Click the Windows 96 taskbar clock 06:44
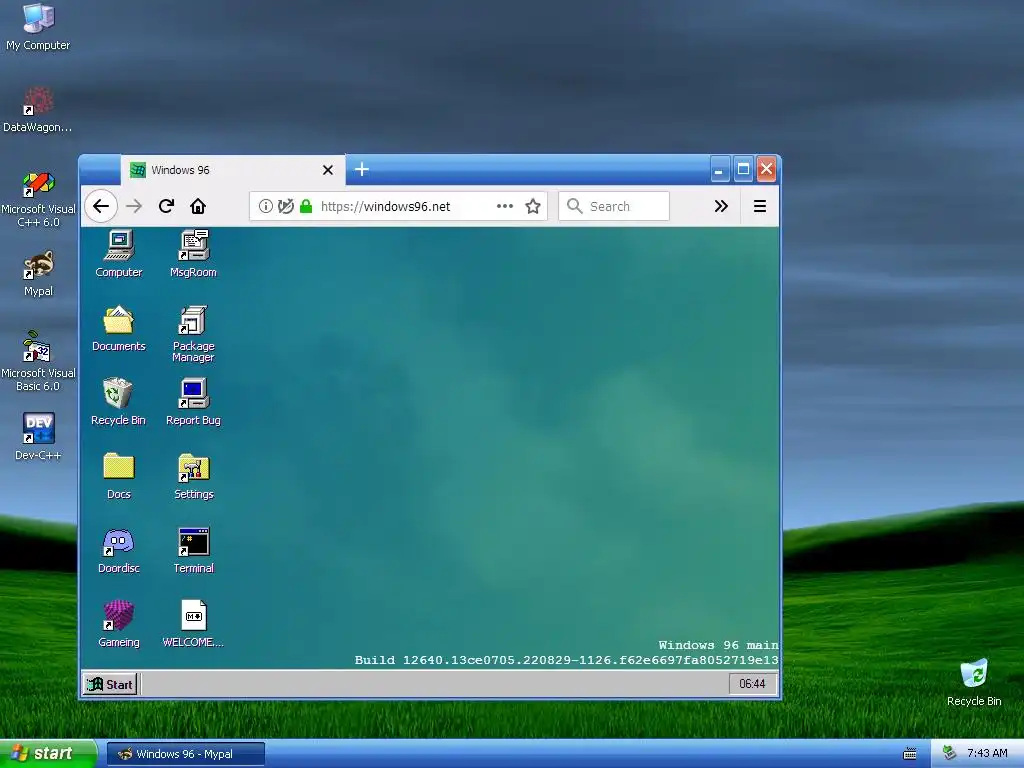Screen dimensions: 1024x768 coord(752,684)
